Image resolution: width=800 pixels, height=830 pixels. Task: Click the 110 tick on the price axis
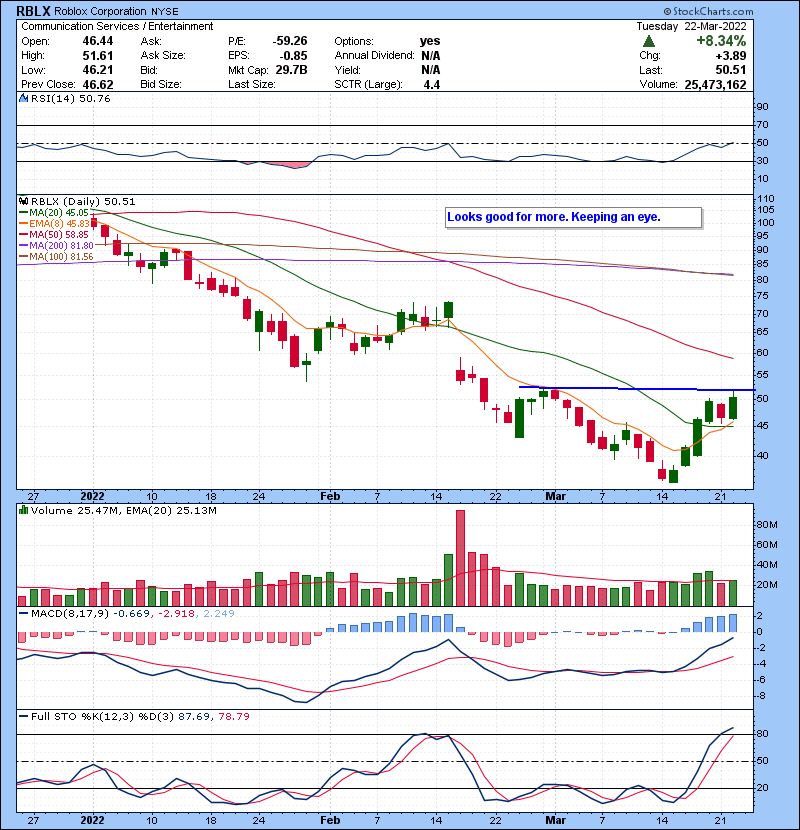click(x=766, y=199)
